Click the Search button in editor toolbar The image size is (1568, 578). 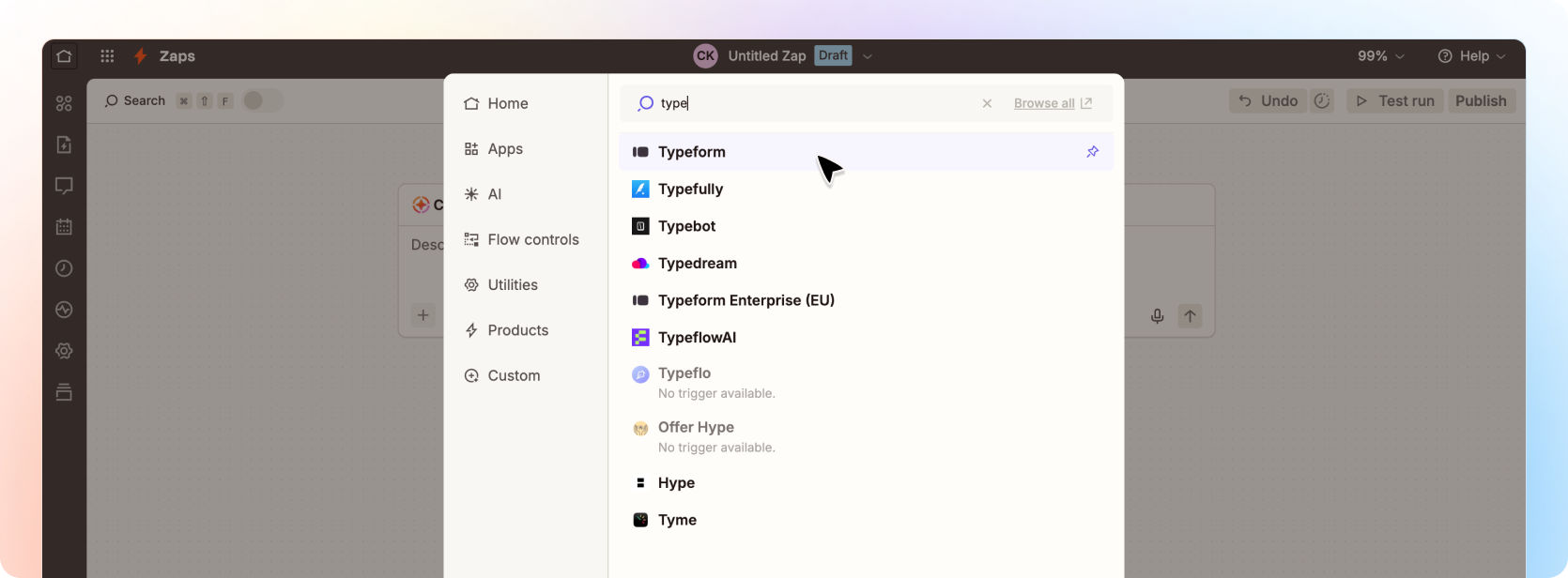[135, 100]
